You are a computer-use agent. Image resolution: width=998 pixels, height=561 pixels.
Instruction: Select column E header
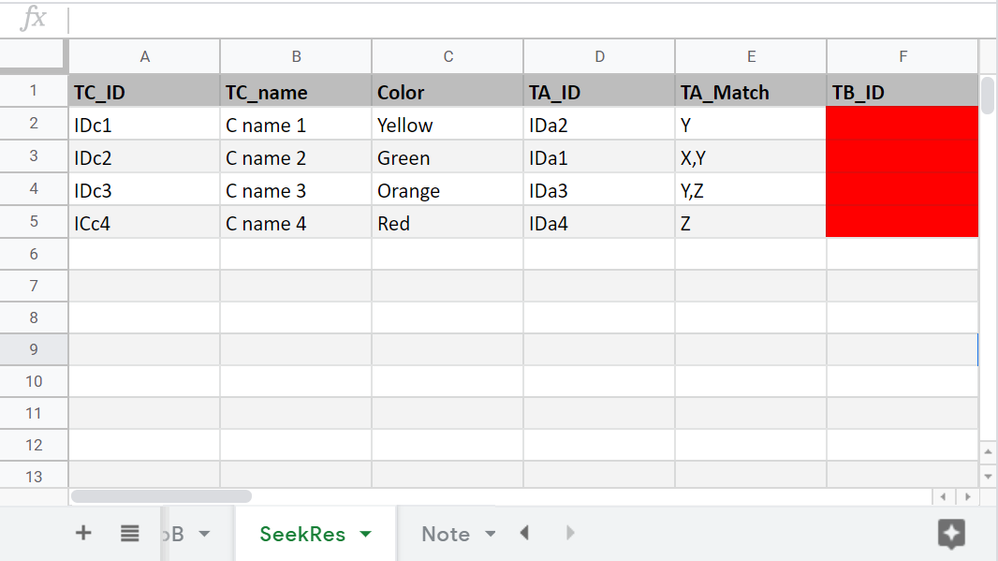point(751,57)
